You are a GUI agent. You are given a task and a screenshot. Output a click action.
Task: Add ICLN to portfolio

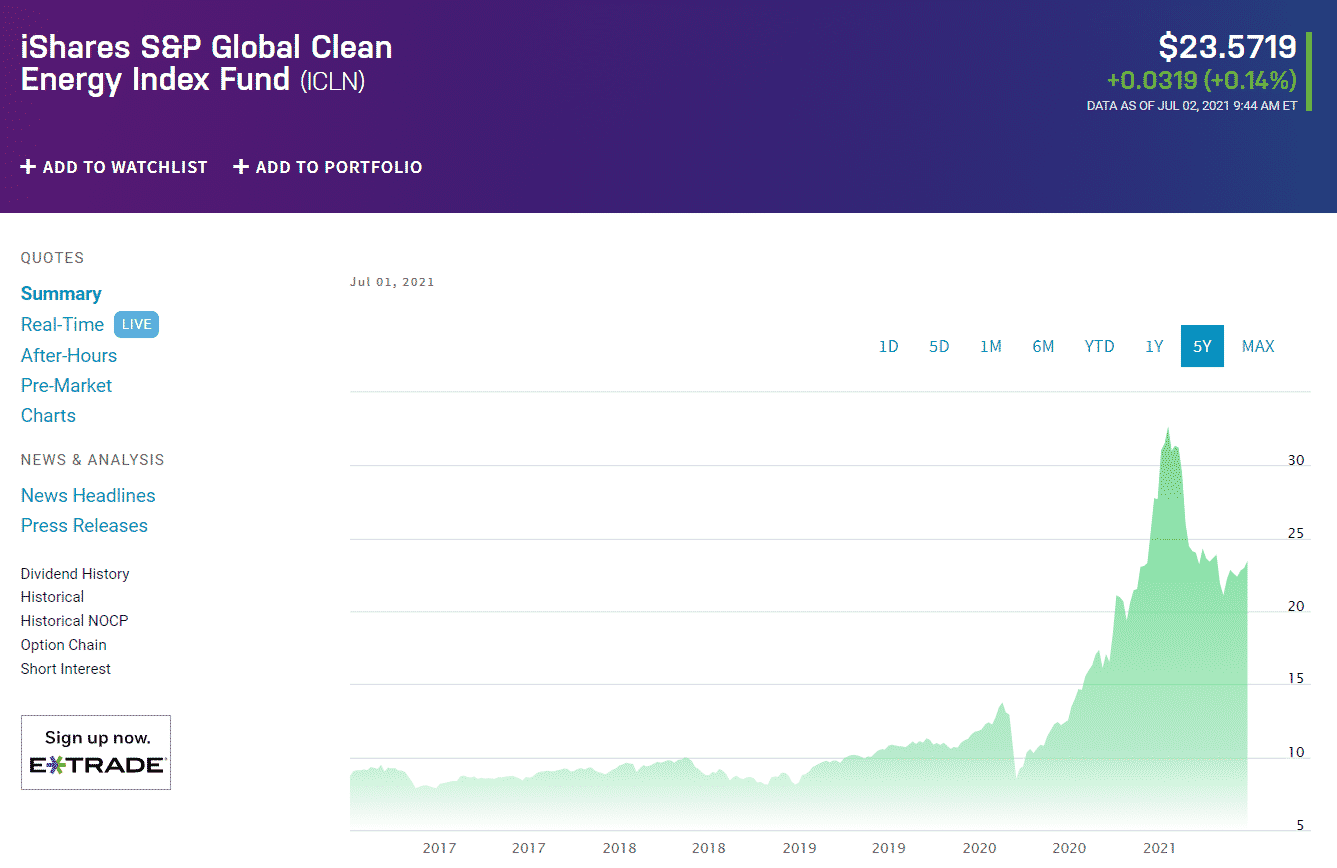click(x=328, y=167)
